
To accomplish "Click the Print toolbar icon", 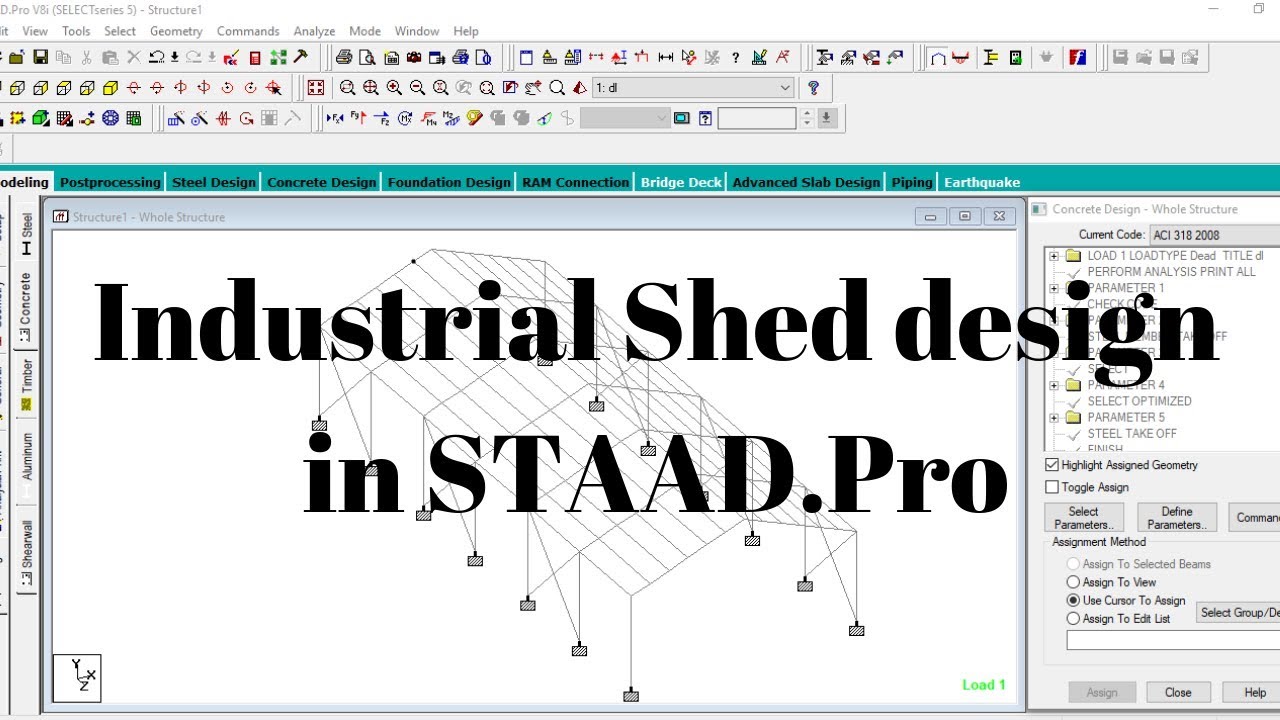I will point(344,57).
